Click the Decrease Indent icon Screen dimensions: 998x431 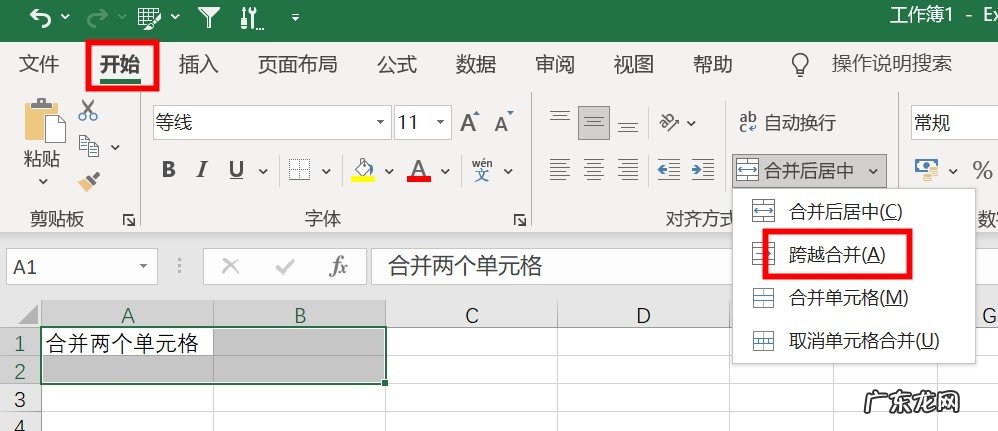[668, 170]
